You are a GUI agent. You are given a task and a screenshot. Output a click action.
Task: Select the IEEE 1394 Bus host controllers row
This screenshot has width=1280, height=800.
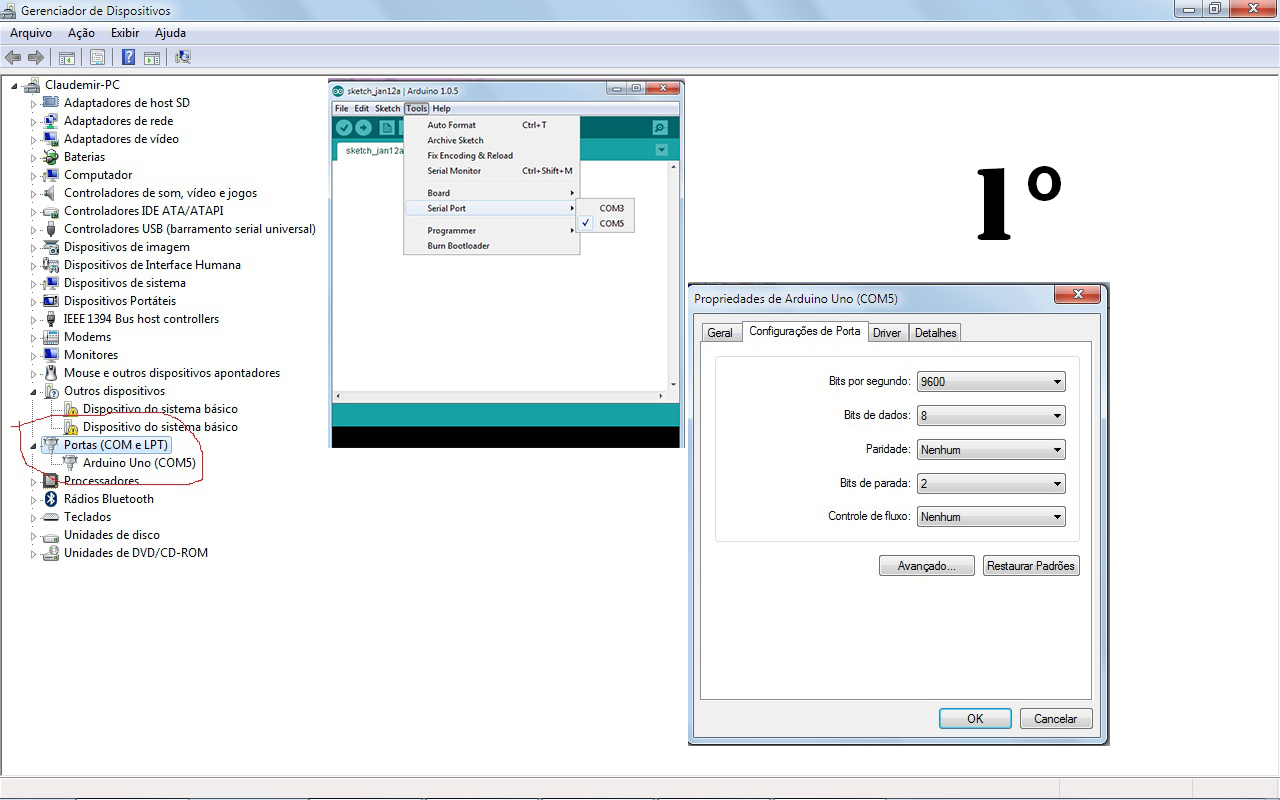point(141,319)
